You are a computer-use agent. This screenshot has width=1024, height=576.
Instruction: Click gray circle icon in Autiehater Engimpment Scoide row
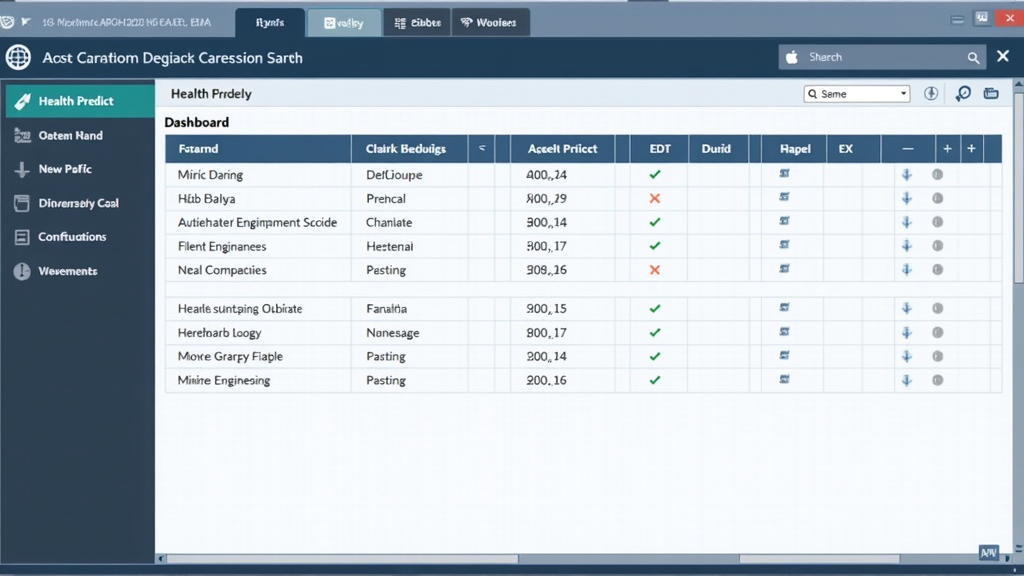pyautogui.click(x=938, y=222)
